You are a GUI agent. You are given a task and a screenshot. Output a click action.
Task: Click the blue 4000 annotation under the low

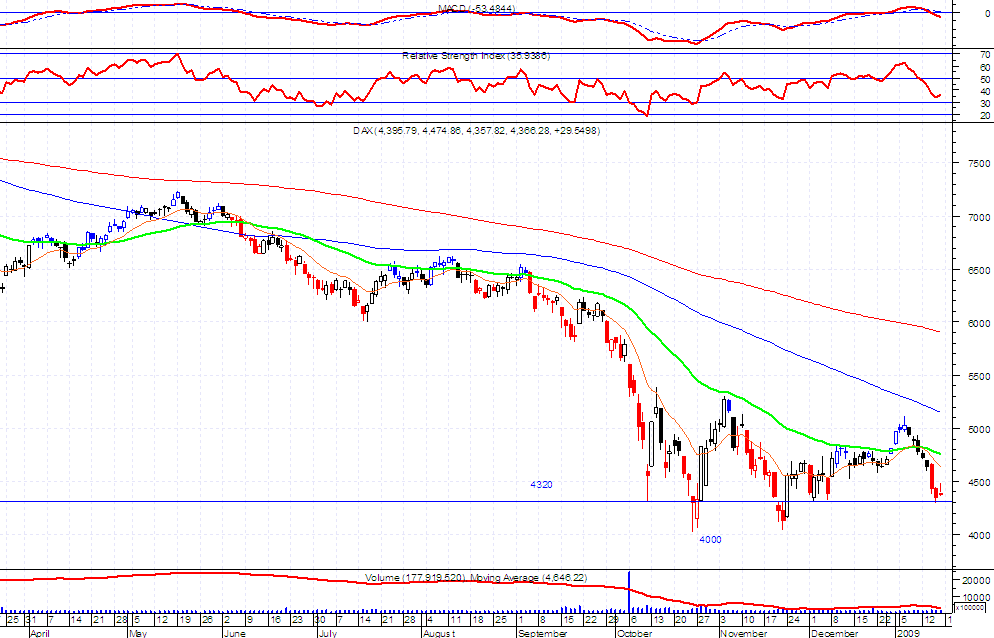coord(710,540)
